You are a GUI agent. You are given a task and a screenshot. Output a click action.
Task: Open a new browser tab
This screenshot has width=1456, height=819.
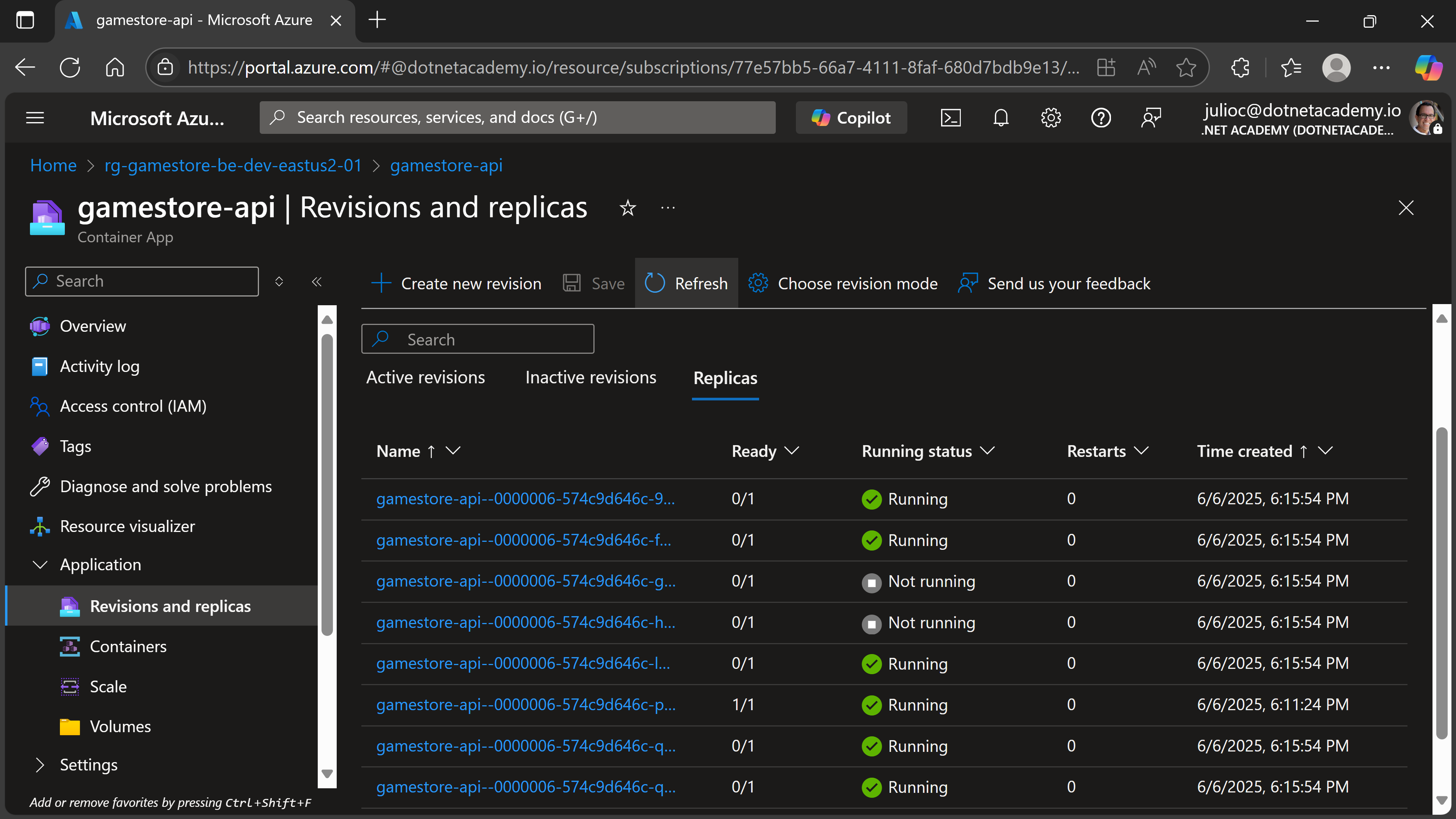(377, 20)
